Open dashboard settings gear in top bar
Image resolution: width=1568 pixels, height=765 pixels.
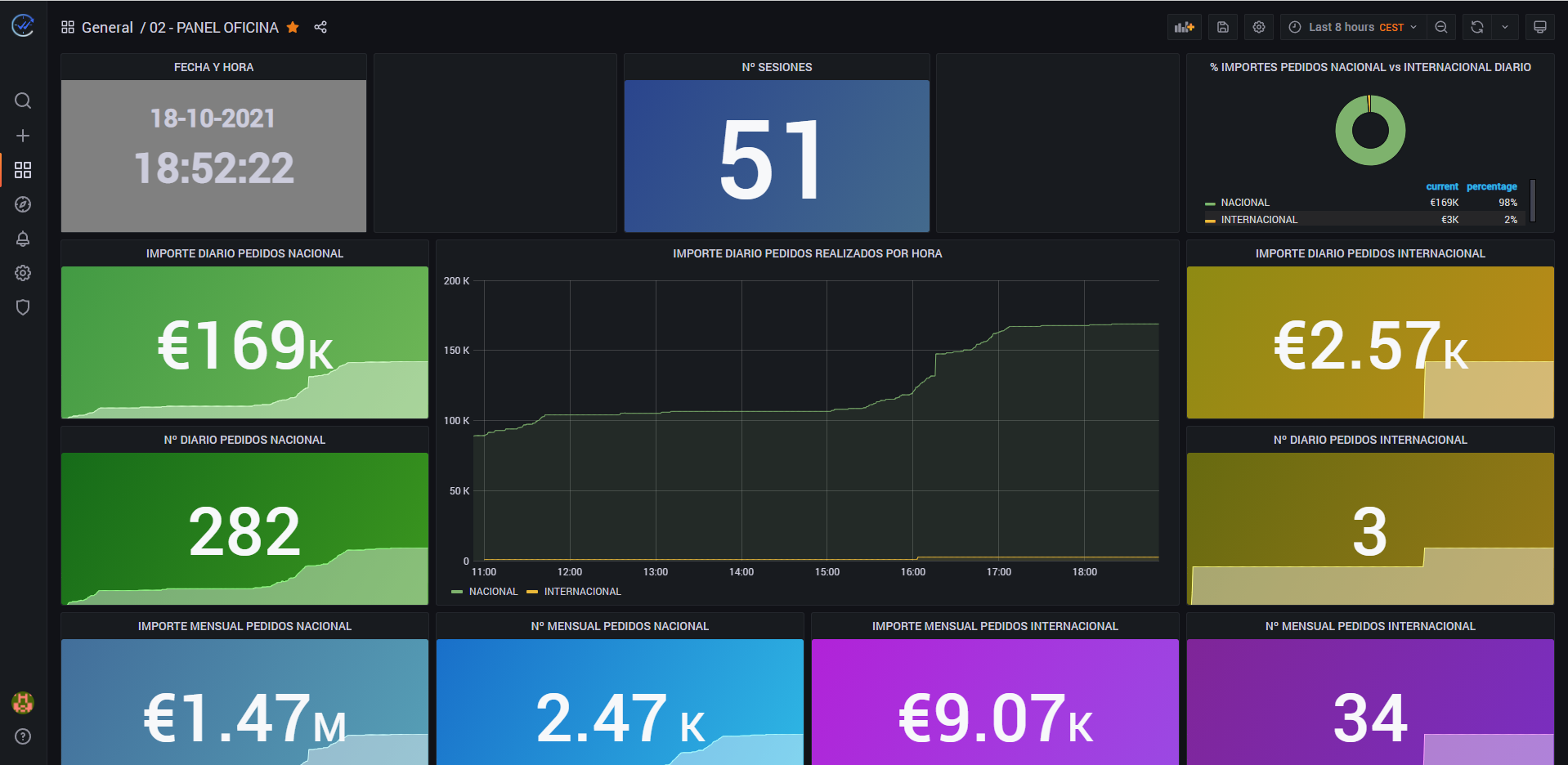pyautogui.click(x=1259, y=27)
